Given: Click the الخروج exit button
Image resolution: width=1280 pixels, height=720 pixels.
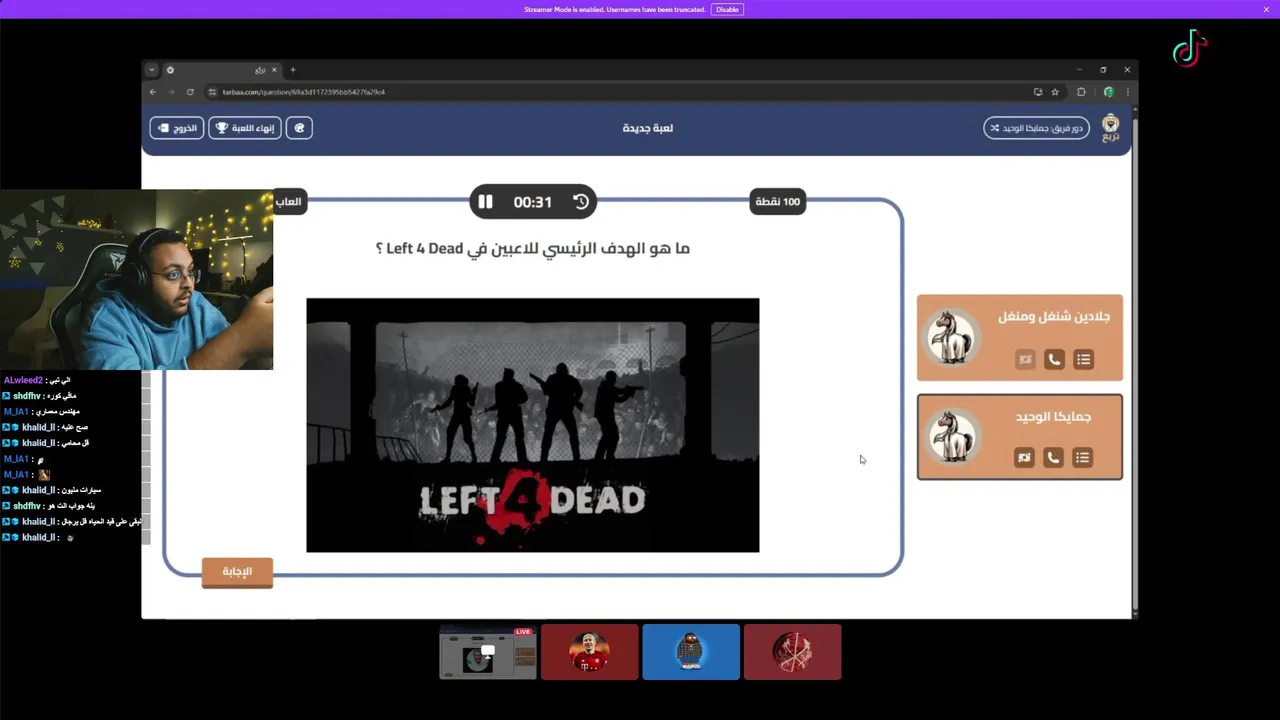Looking at the screenshot, I should (x=177, y=128).
